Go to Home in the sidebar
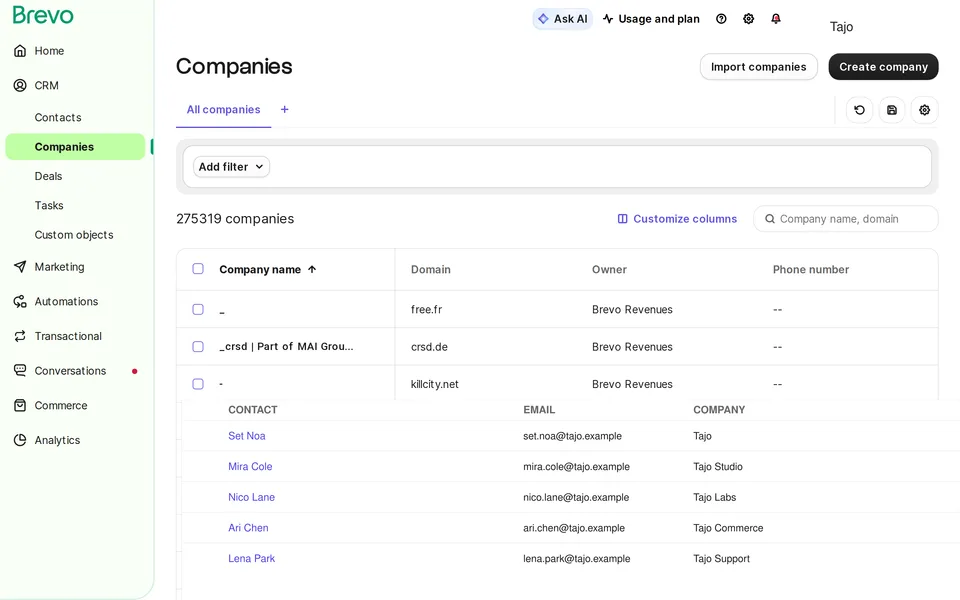 tap(49, 51)
